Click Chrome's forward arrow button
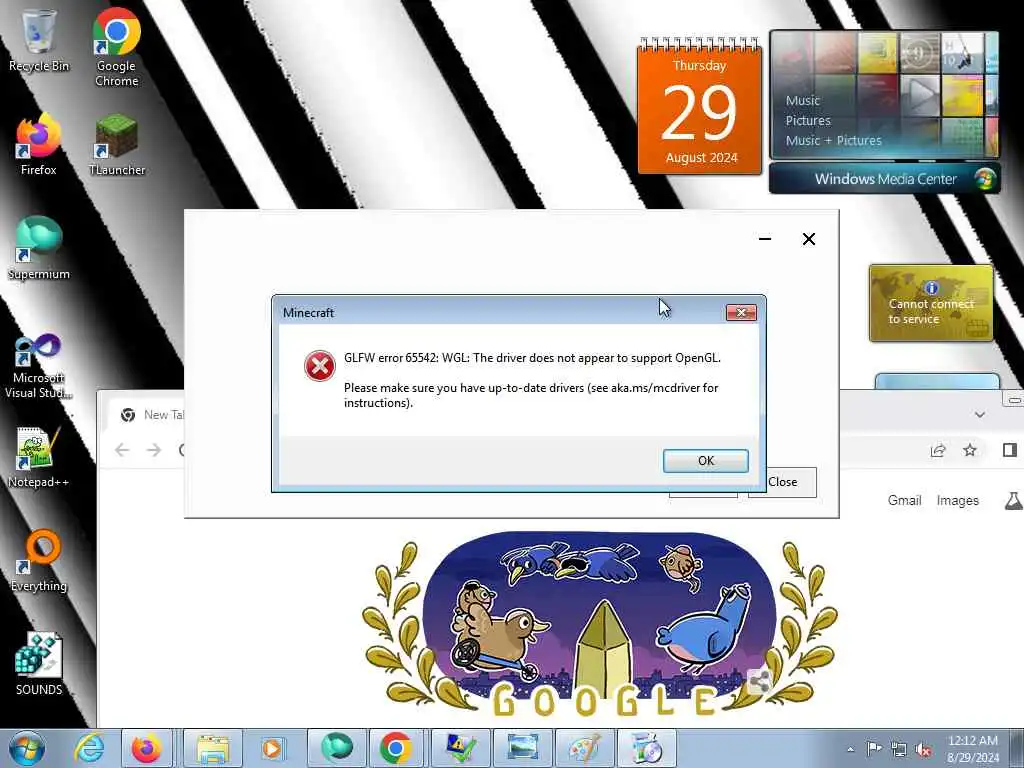The width and height of the screenshot is (1024, 768). tap(153, 450)
